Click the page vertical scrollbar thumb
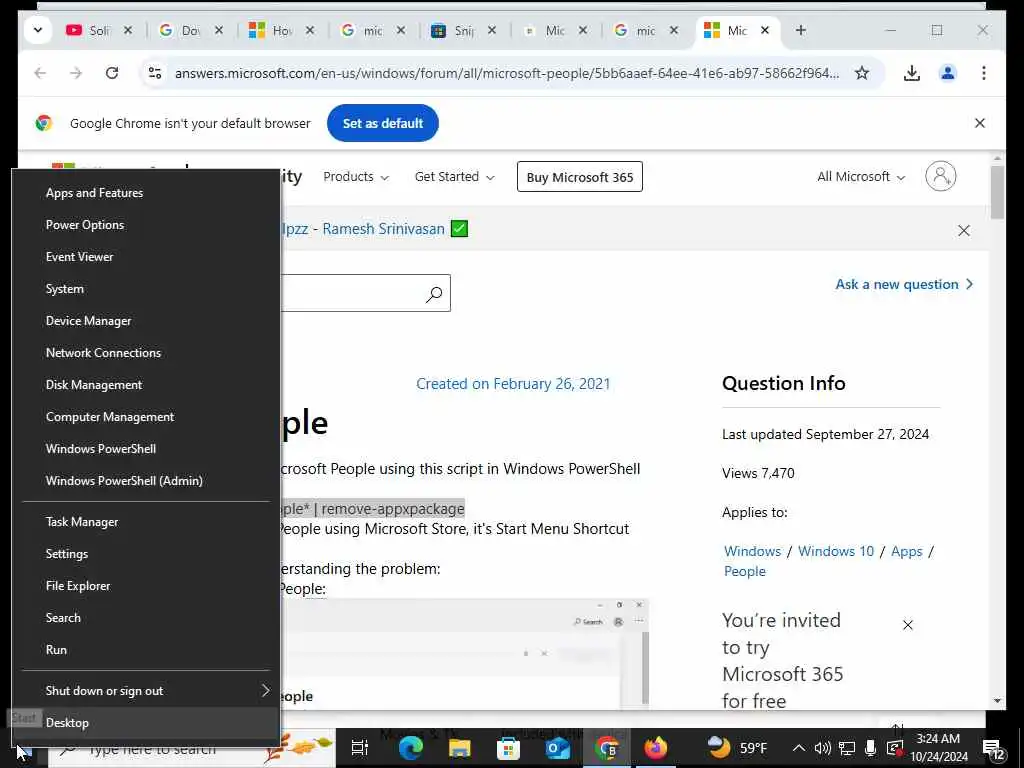 pyautogui.click(x=997, y=192)
